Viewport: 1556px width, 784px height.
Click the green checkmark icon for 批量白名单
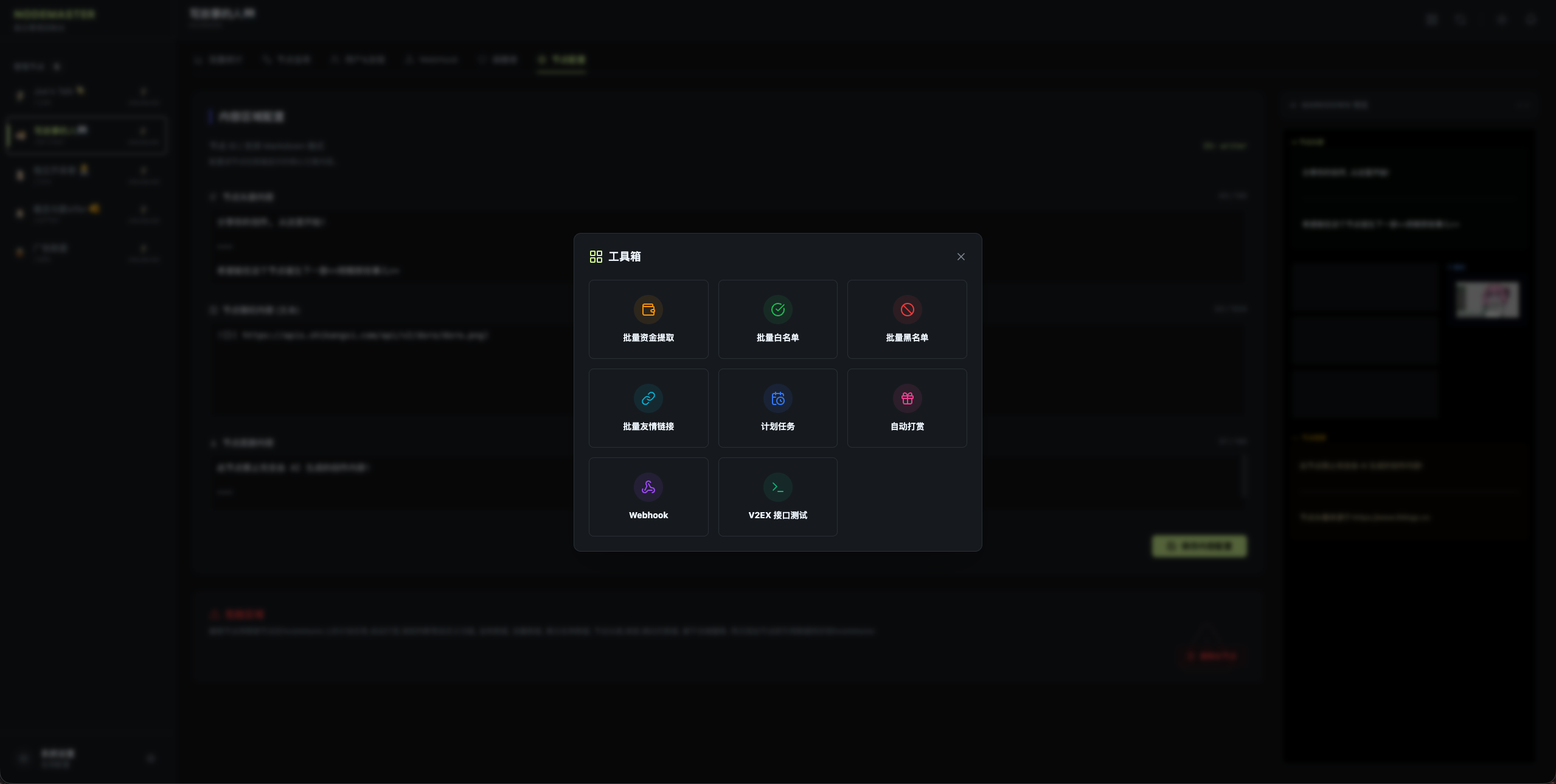coord(777,310)
